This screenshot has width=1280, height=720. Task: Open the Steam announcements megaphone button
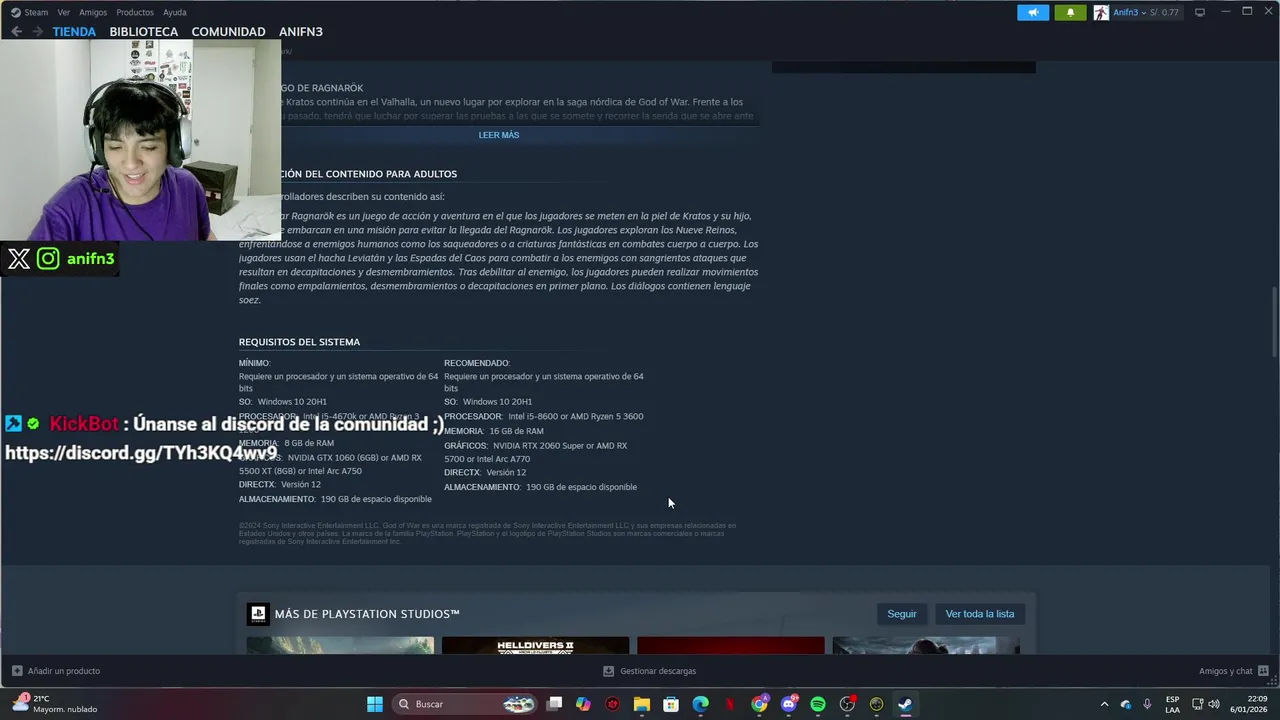(x=1033, y=12)
